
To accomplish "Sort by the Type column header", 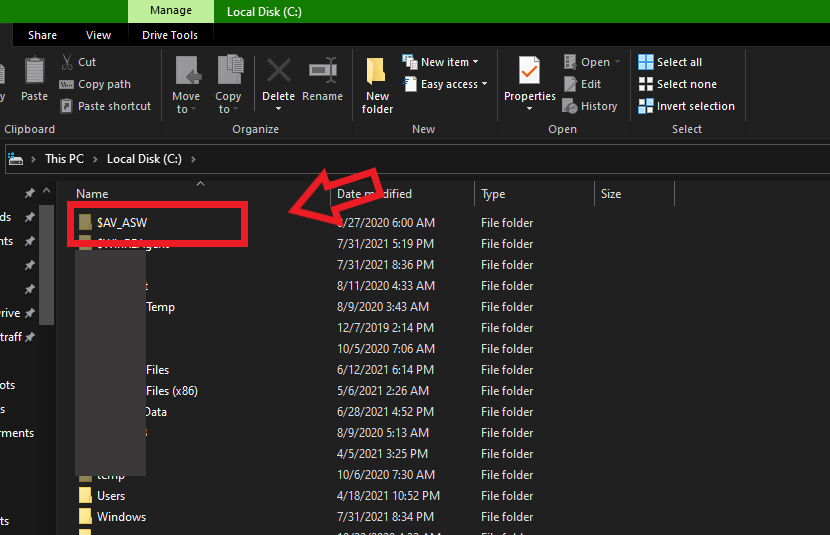I will [x=493, y=194].
